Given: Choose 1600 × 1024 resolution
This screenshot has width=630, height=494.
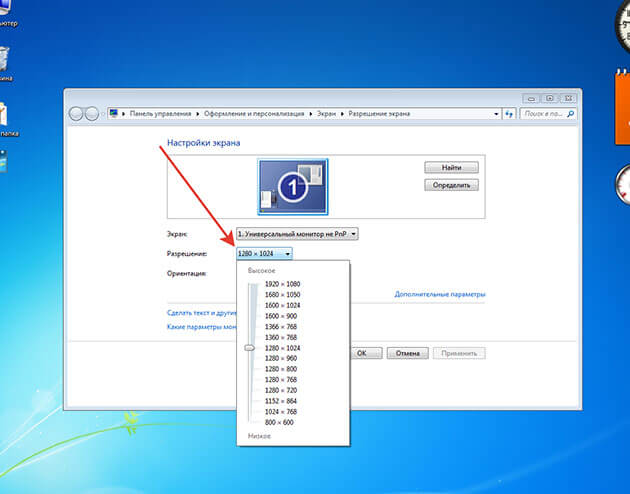Looking at the screenshot, I should pos(282,305).
